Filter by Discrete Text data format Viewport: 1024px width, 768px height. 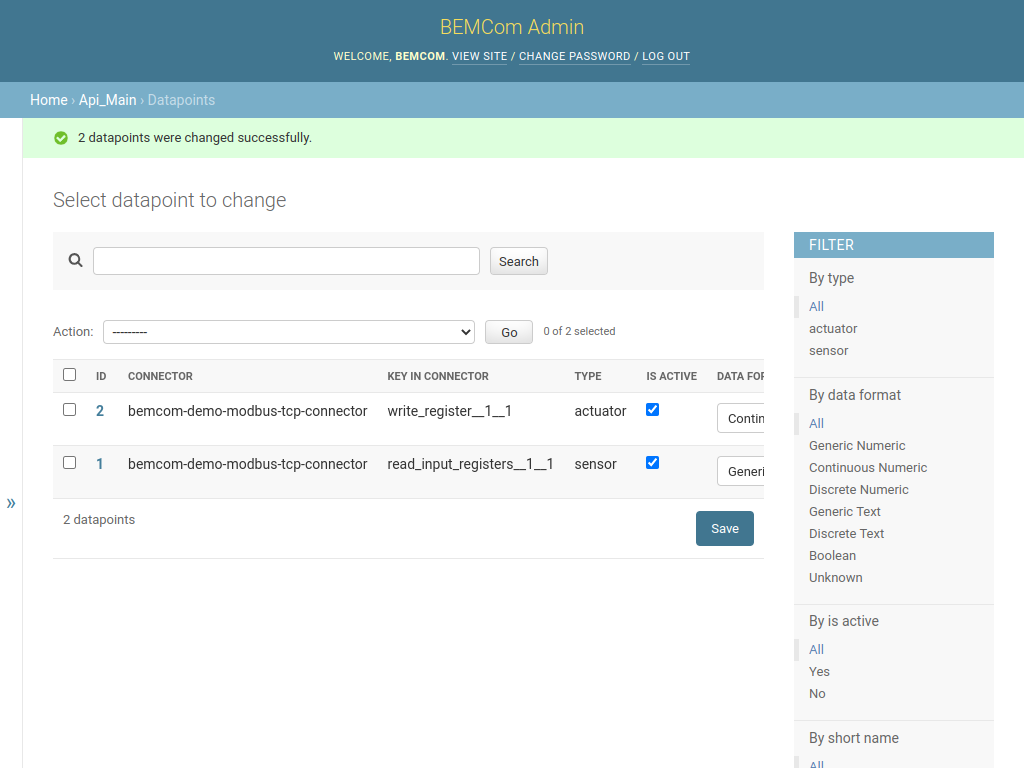[846, 534]
